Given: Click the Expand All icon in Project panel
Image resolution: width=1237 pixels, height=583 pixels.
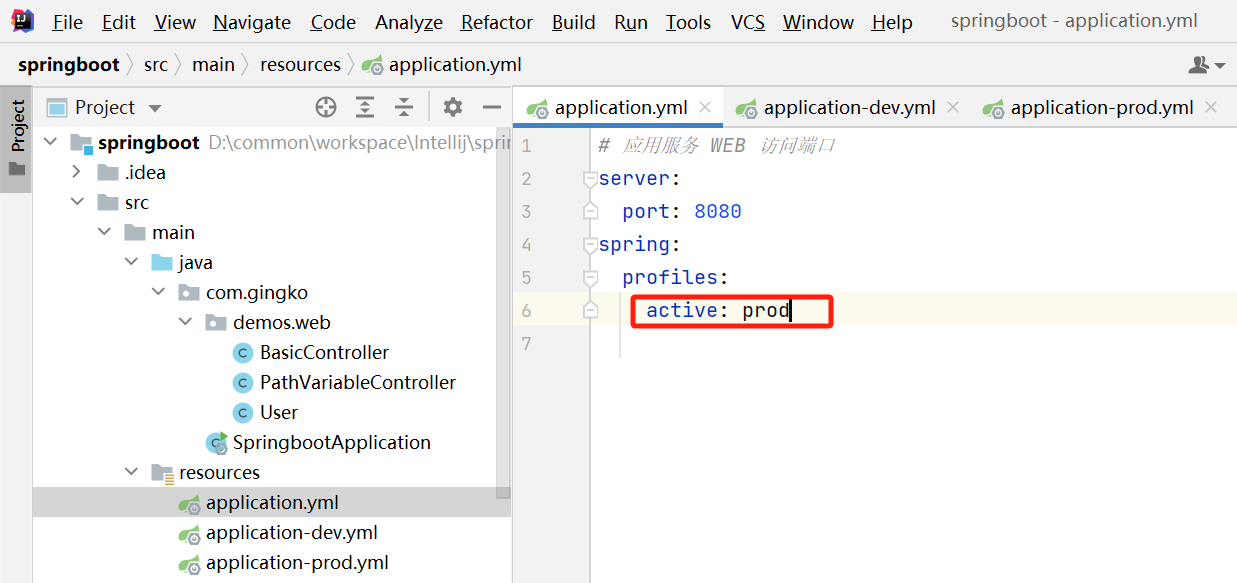Looking at the screenshot, I should point(365,107).
